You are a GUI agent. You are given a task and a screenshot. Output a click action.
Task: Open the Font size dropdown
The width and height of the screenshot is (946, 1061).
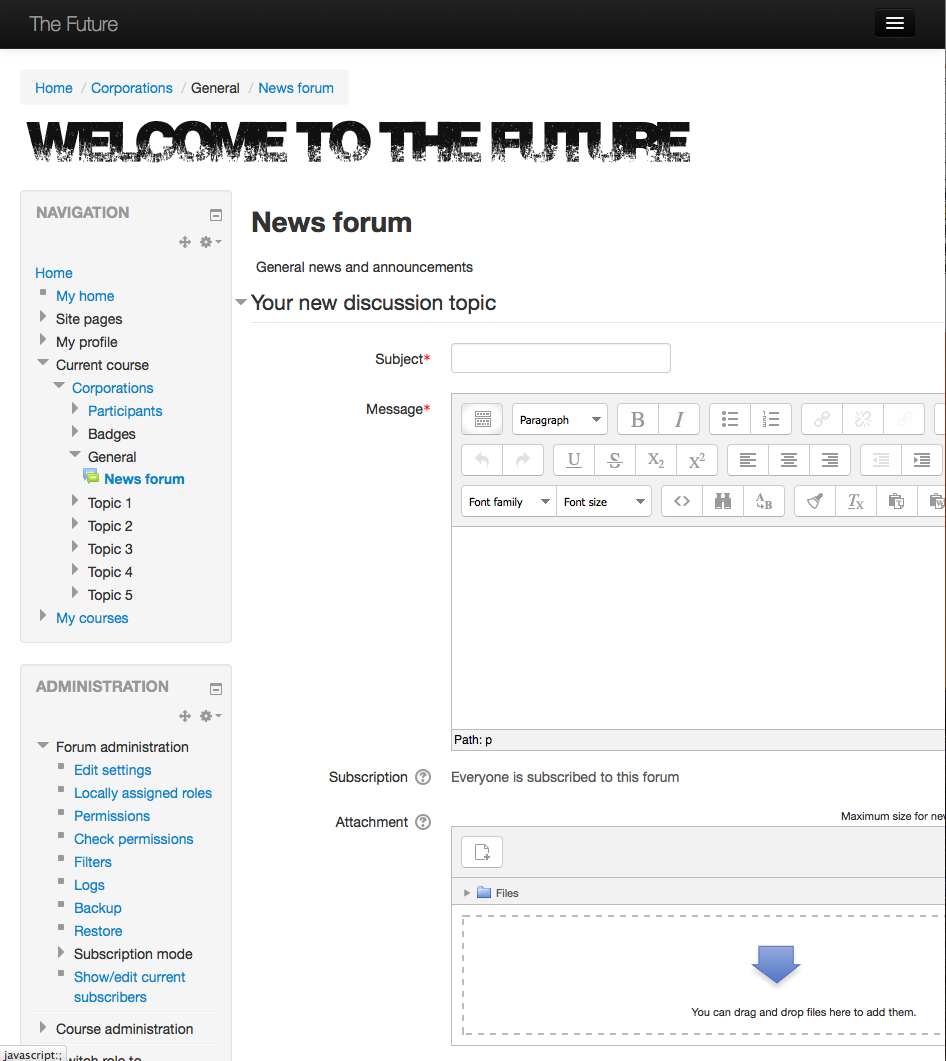(604, 501)
